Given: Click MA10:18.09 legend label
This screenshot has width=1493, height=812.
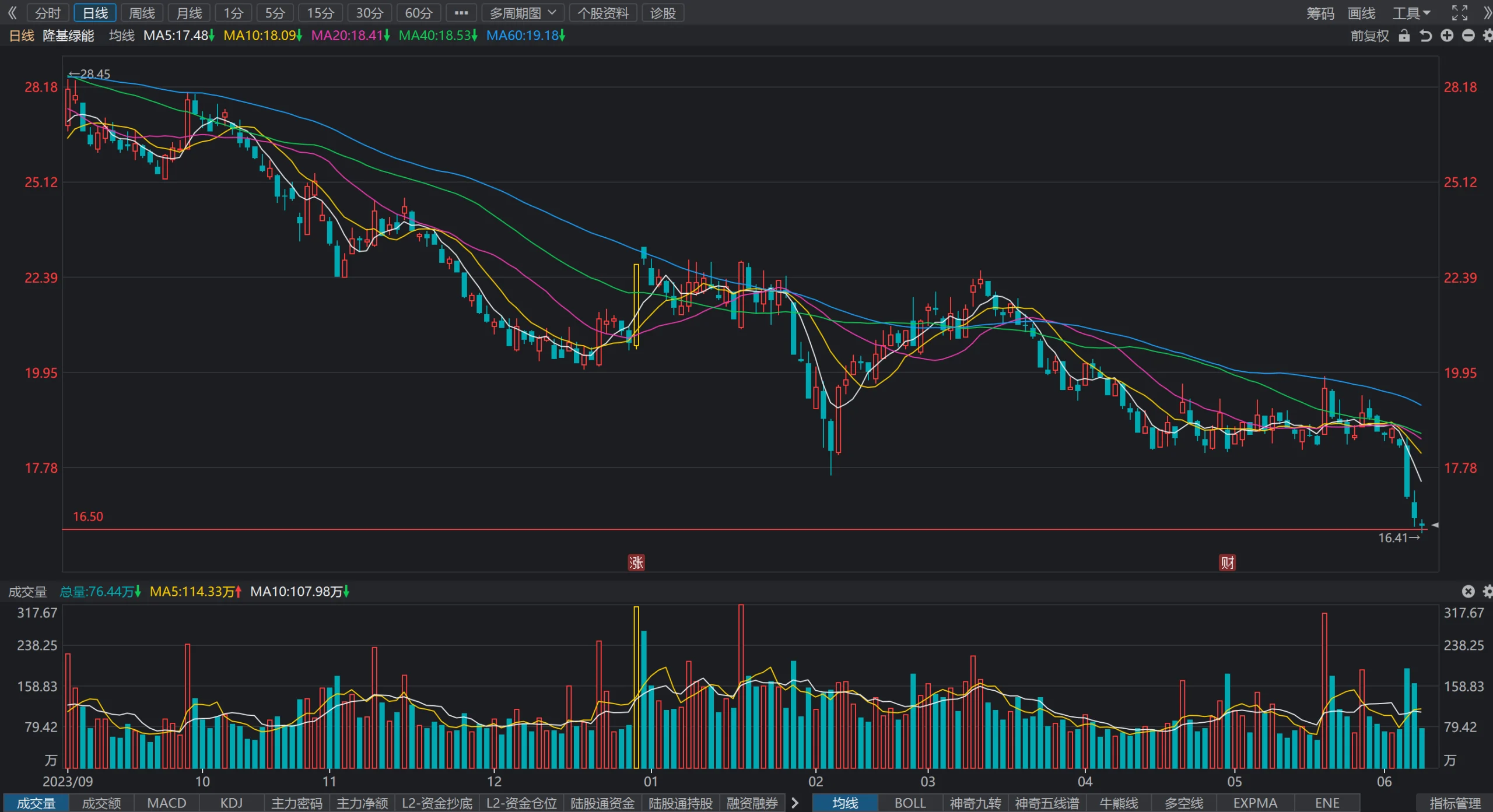Looking at the screenshot, I should pos(262,36).
